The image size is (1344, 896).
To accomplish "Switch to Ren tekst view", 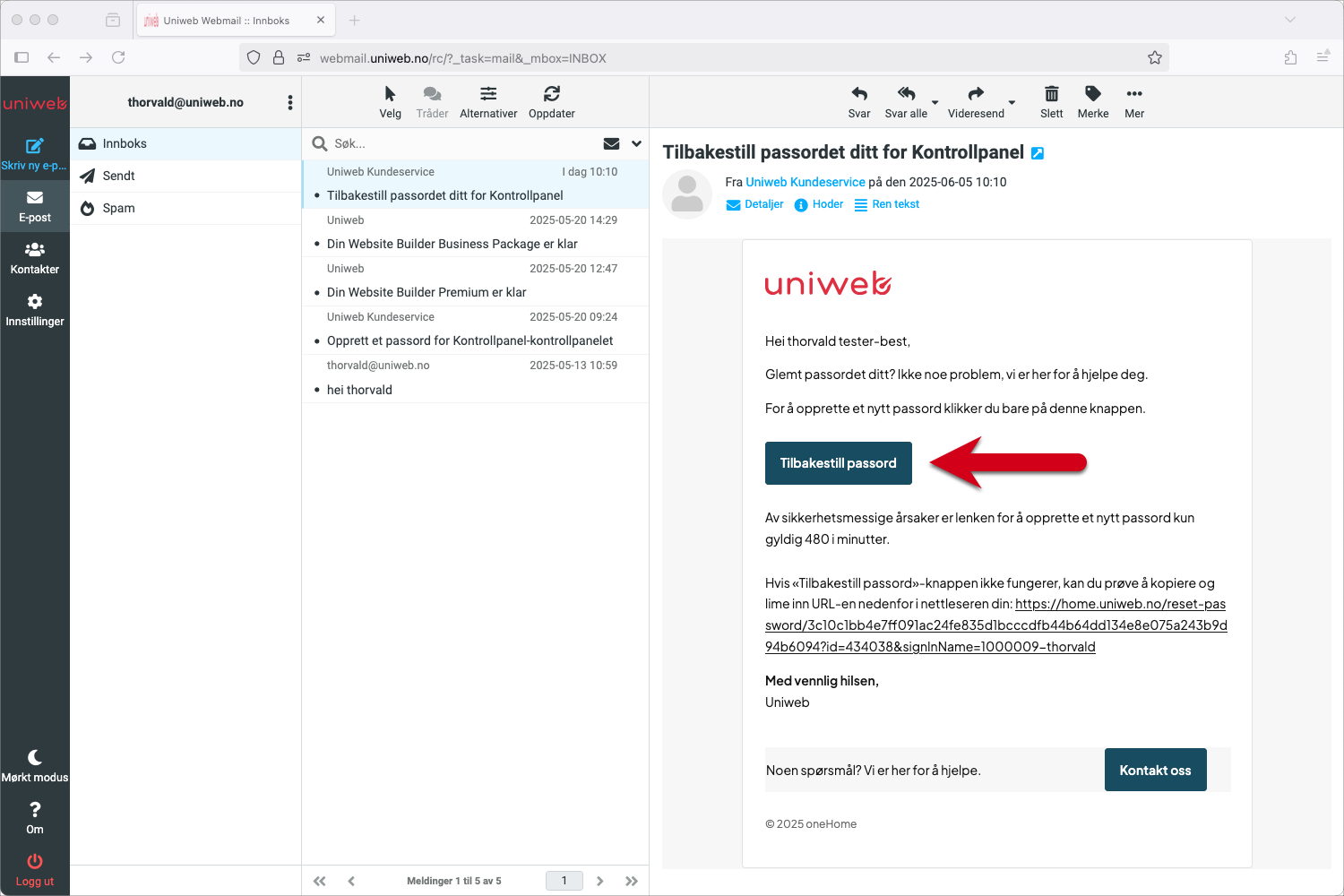I will click(887, 204).
